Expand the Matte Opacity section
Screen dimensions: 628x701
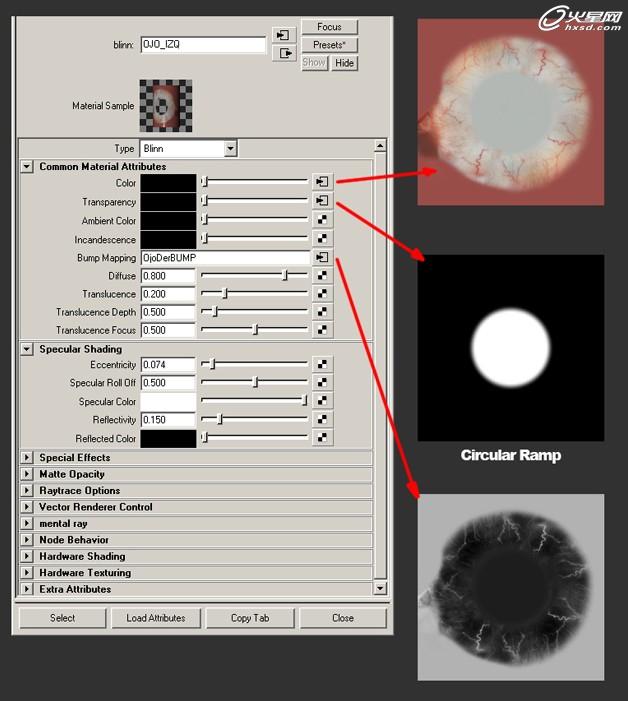(x=27, y=474)
